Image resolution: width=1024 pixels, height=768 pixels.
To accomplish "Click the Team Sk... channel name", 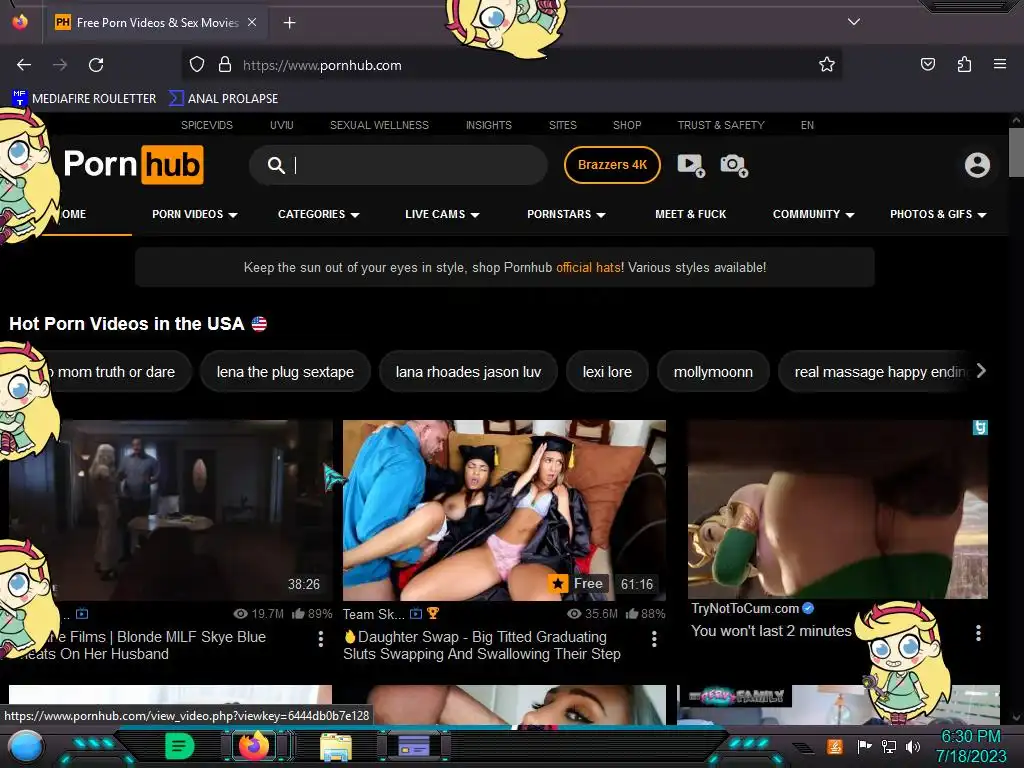I will coord(374,614).
